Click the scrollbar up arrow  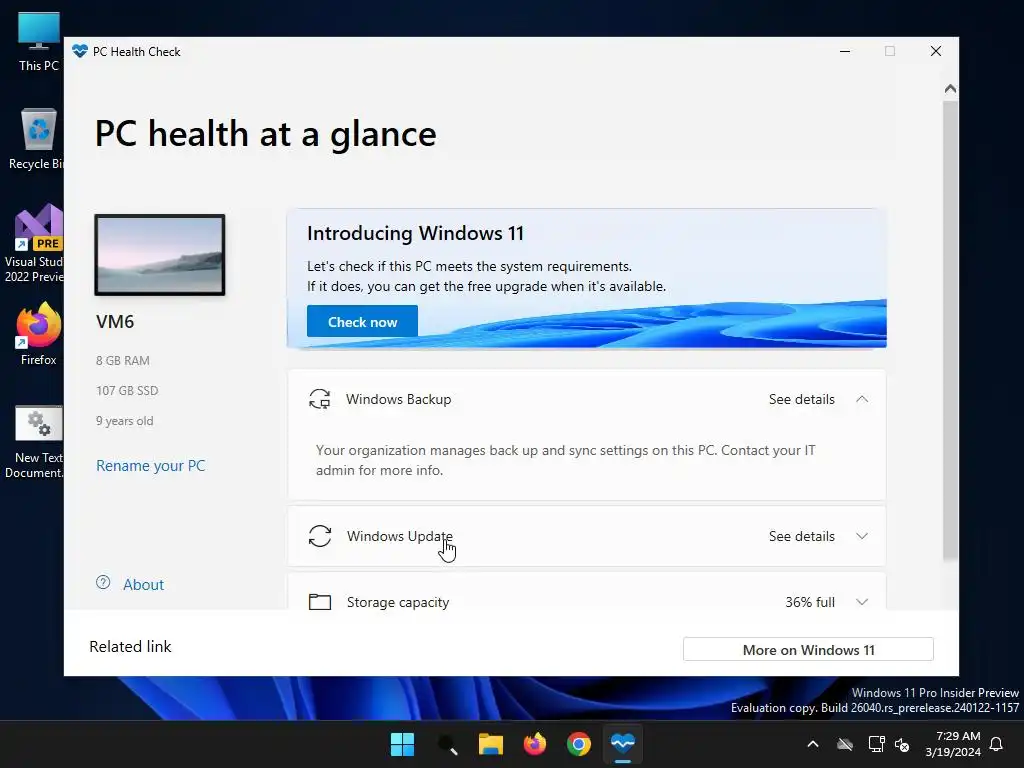(x=951, y=89)
